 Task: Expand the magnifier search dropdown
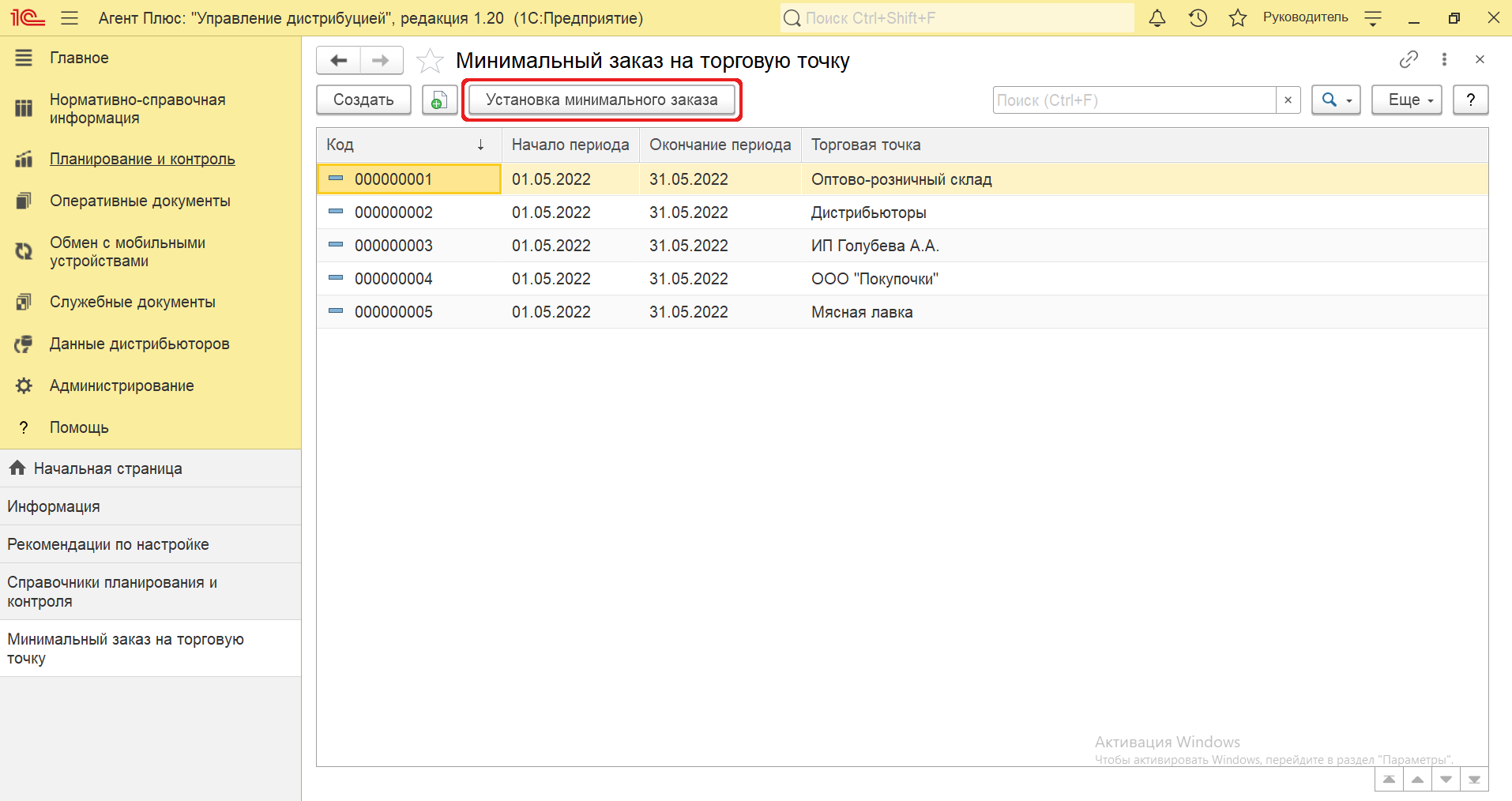click(1336, 100)
